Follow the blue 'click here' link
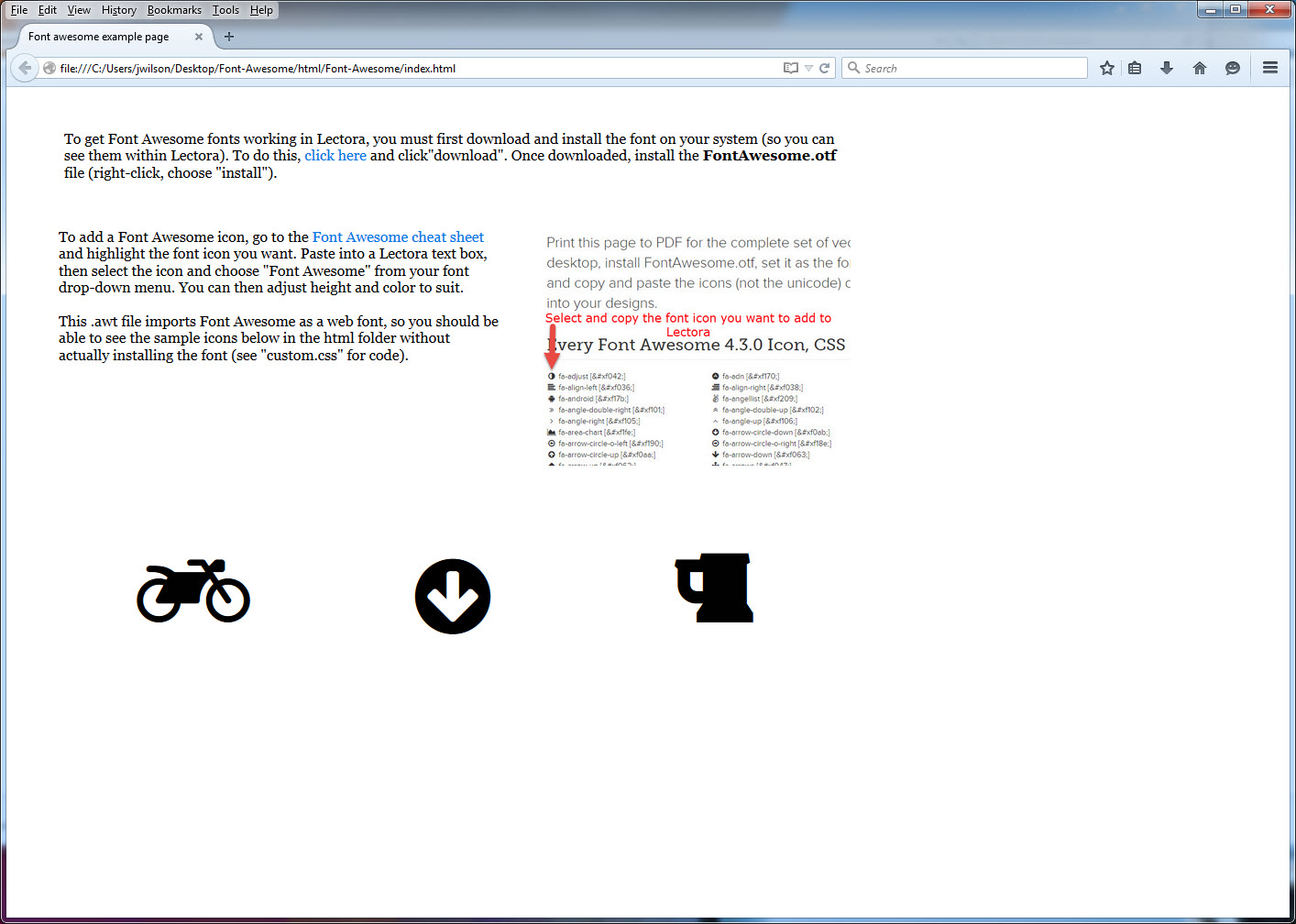 335,155
